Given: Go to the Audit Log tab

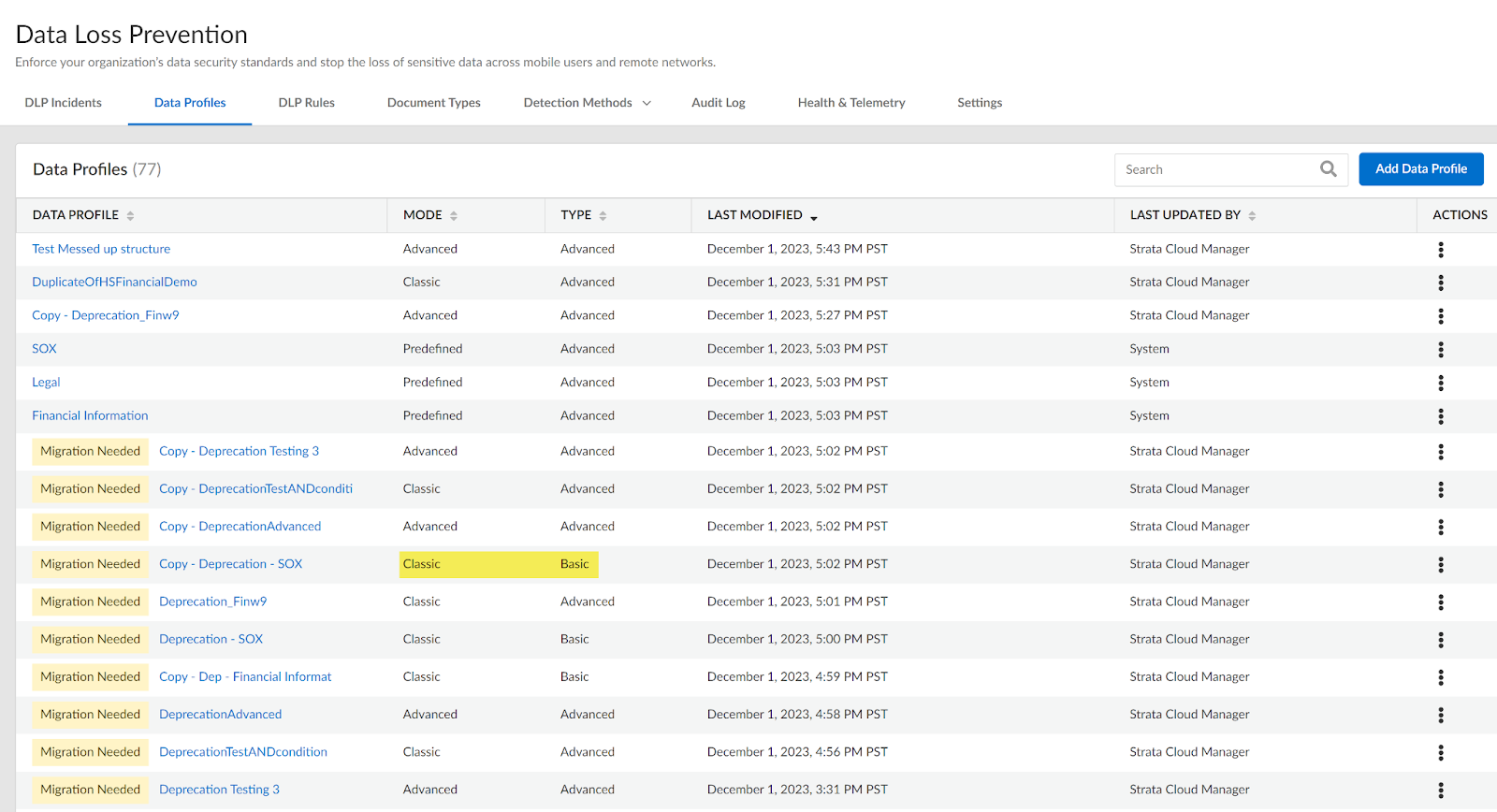Looking at the screenshot, I should [x=718, y=103].
